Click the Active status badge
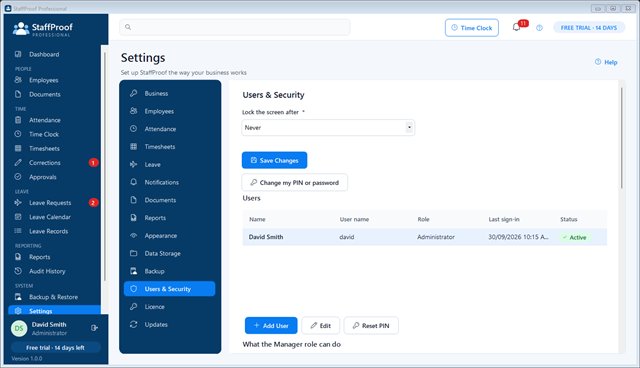640x368 pixels. coord(574,237)
